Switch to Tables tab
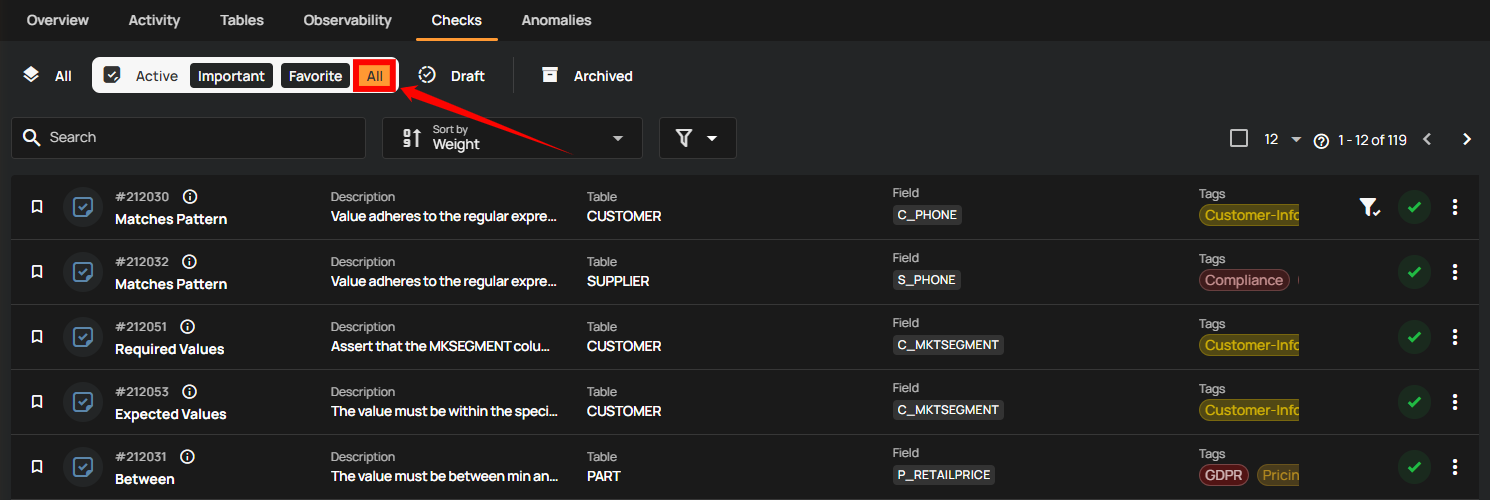1490x500 pixels. coord(242,20)
